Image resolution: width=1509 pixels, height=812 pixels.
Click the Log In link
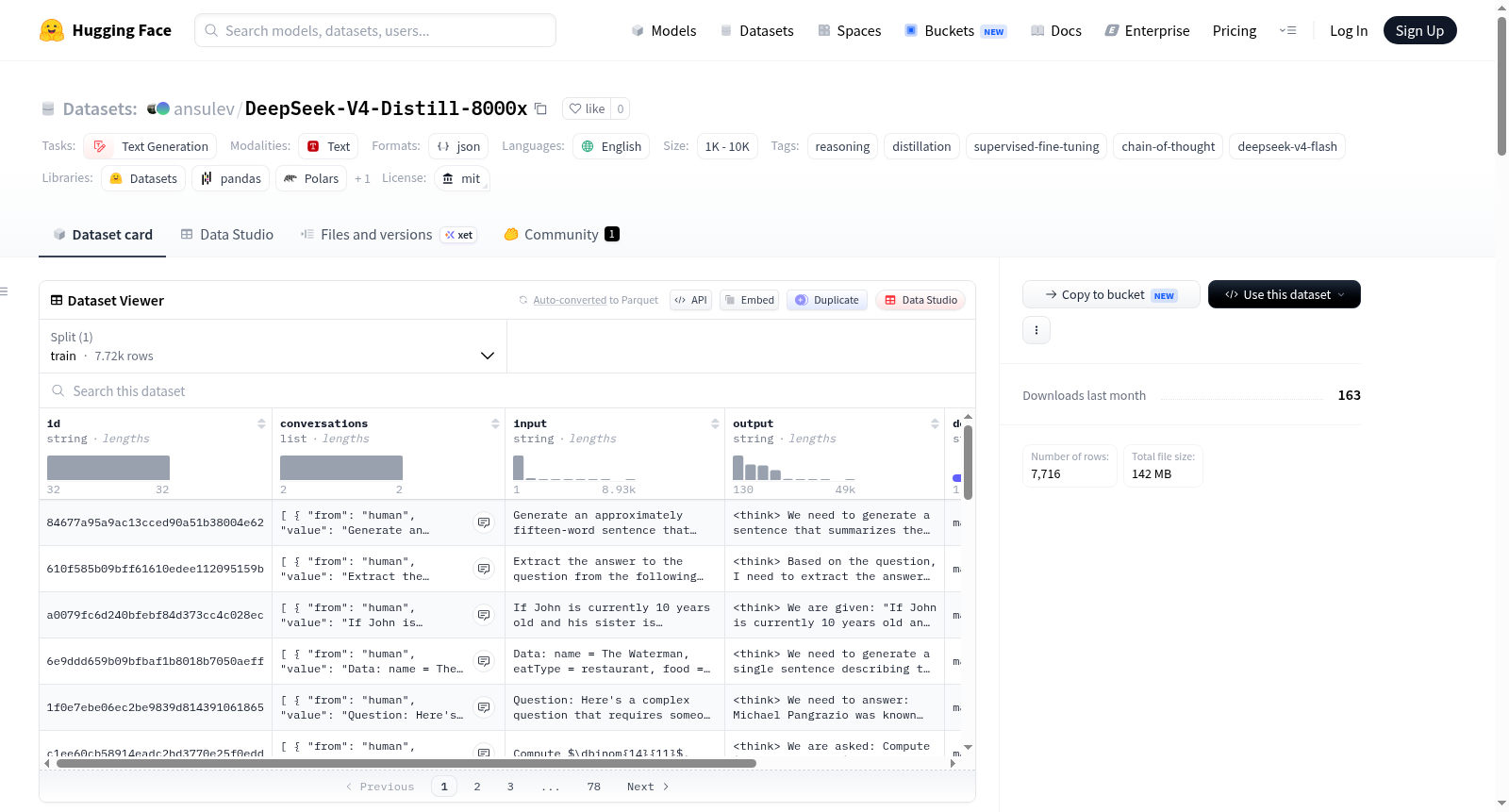coord(1349,30)
